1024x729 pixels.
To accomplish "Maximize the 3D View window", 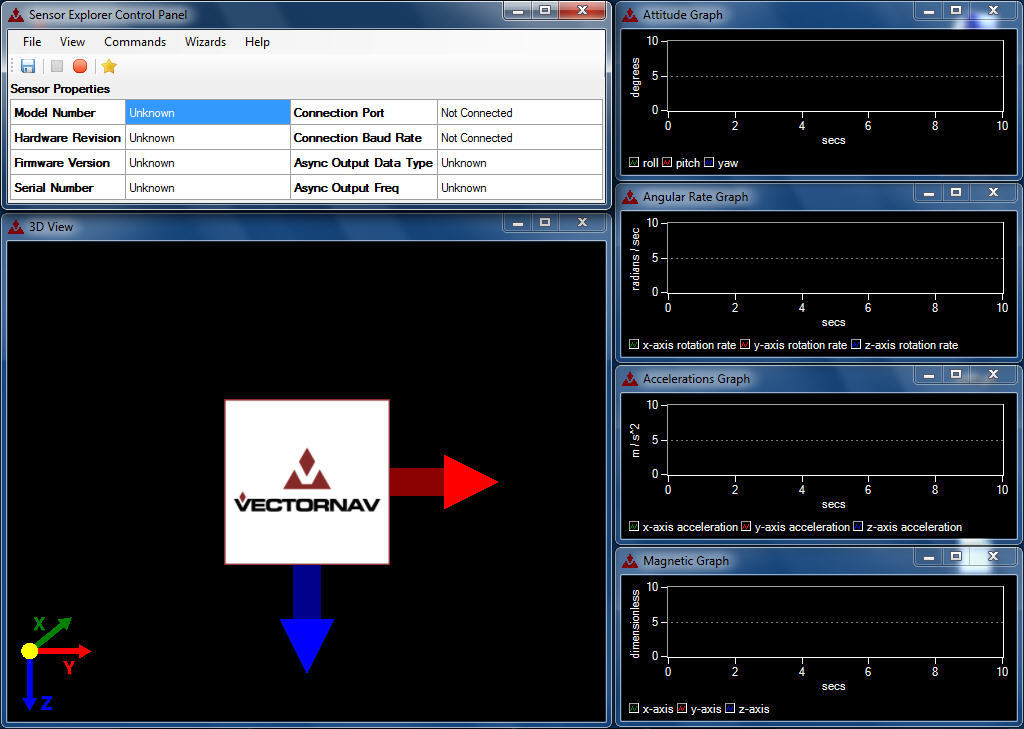I will click(x=545, y=223).
